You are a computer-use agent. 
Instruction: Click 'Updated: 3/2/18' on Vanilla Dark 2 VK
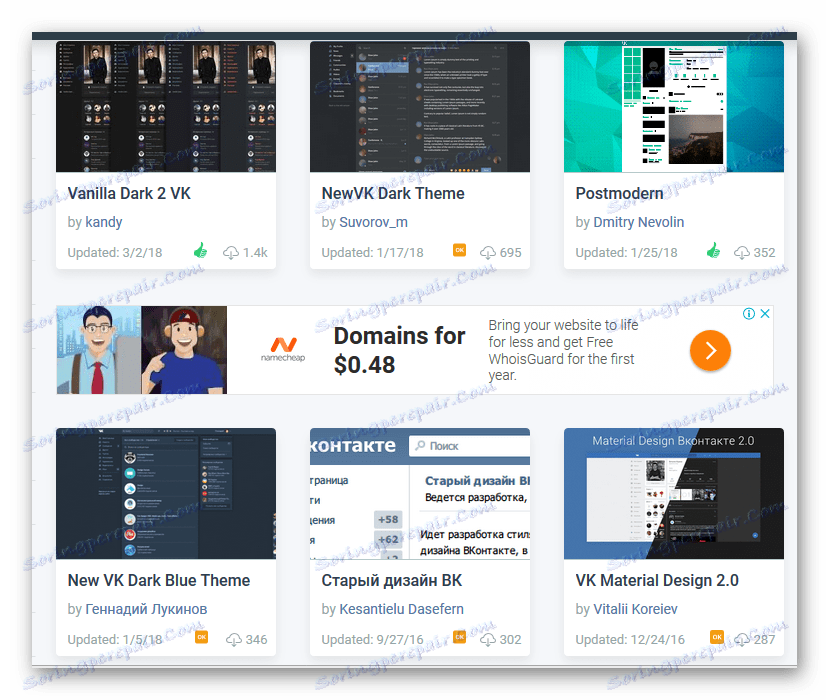point(115,253)
